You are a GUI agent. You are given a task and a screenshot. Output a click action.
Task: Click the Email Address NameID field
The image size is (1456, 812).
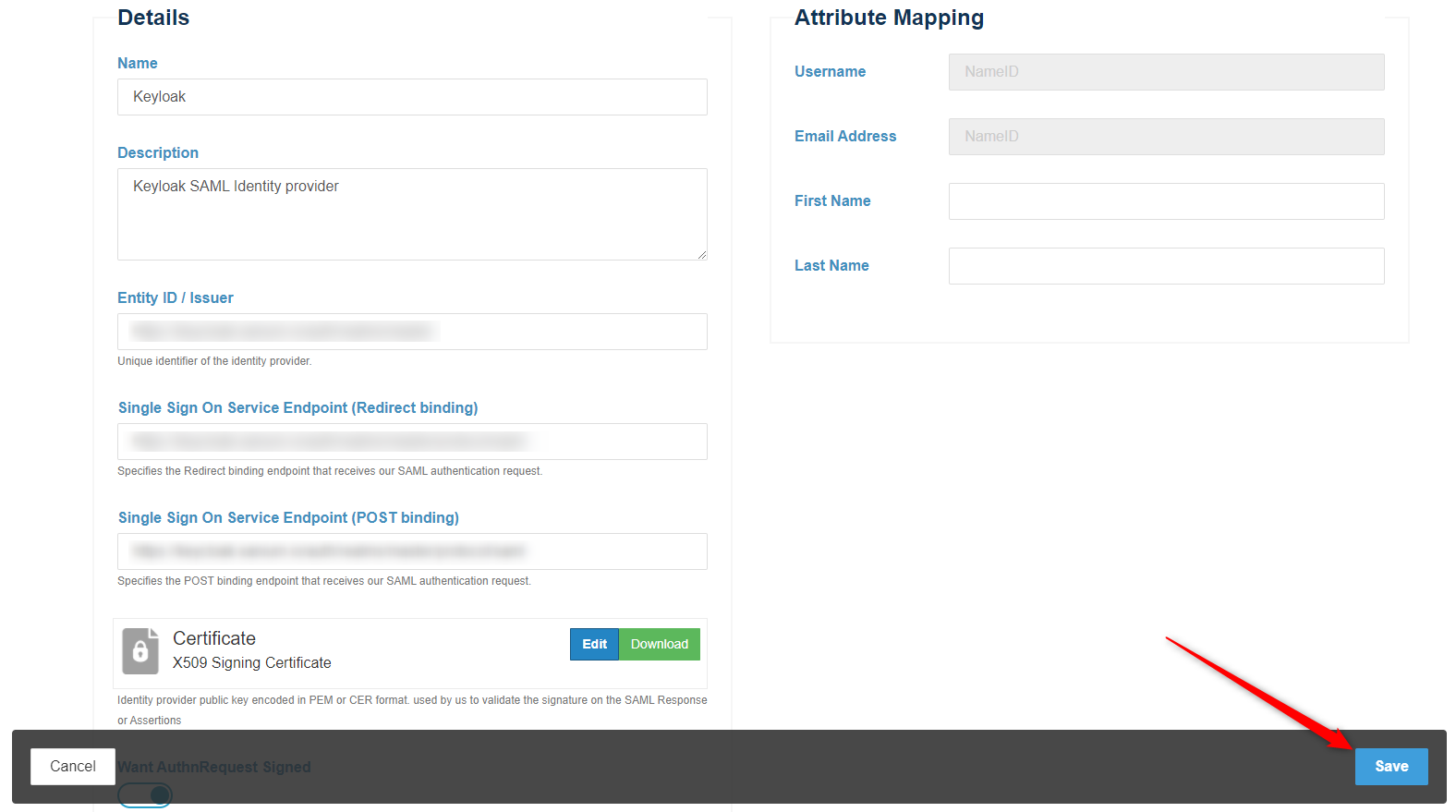coord(1166,137)
